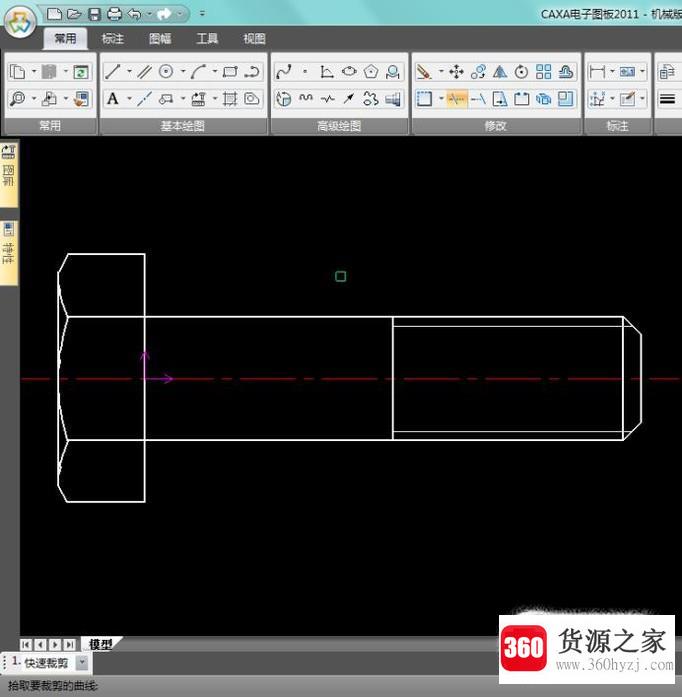This screenshot has width=682, height=697.
Task: Click the magnifier Zoom tool
Action: pos(18,99)
